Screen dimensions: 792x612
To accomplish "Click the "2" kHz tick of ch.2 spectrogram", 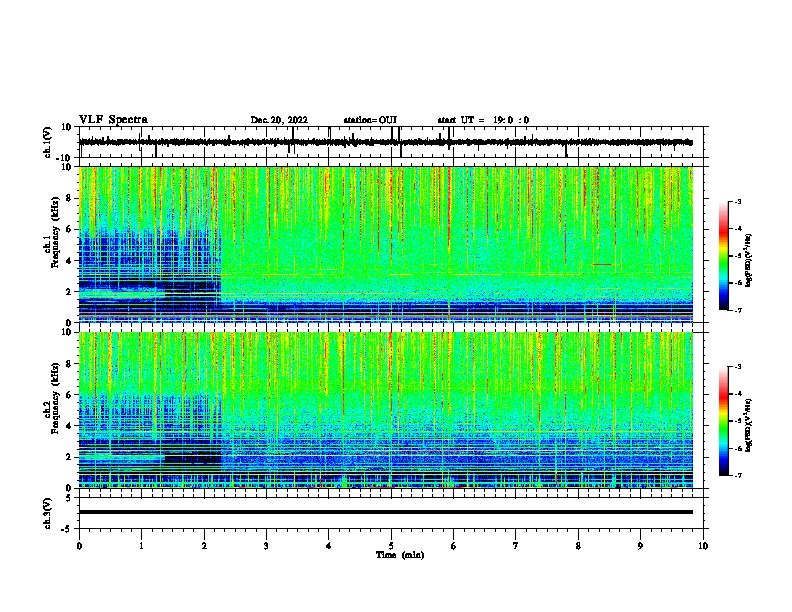I will point(69,457).
